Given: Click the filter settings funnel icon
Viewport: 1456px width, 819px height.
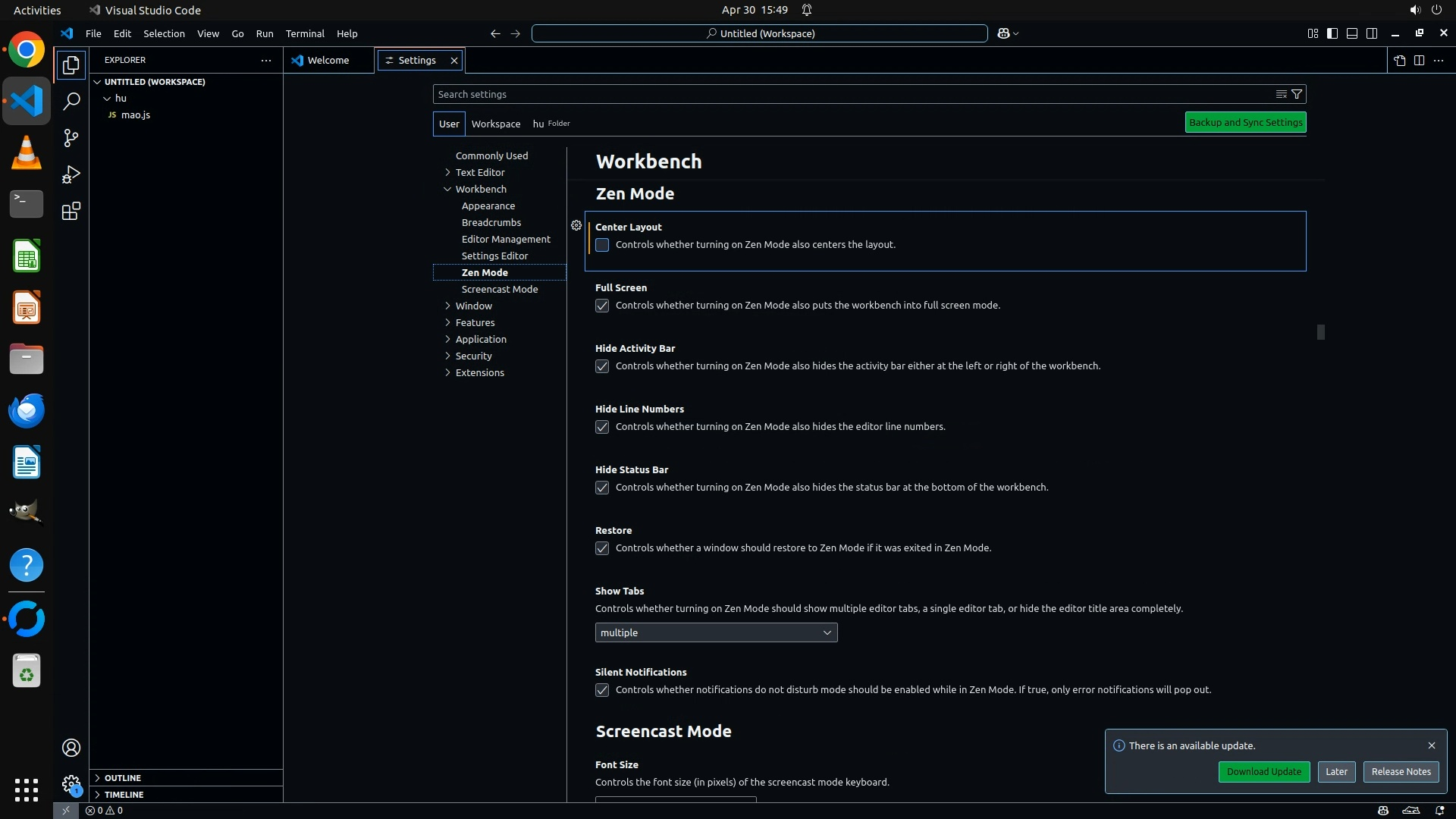Looking at the screenshot, I should [x=1297, y=94].
